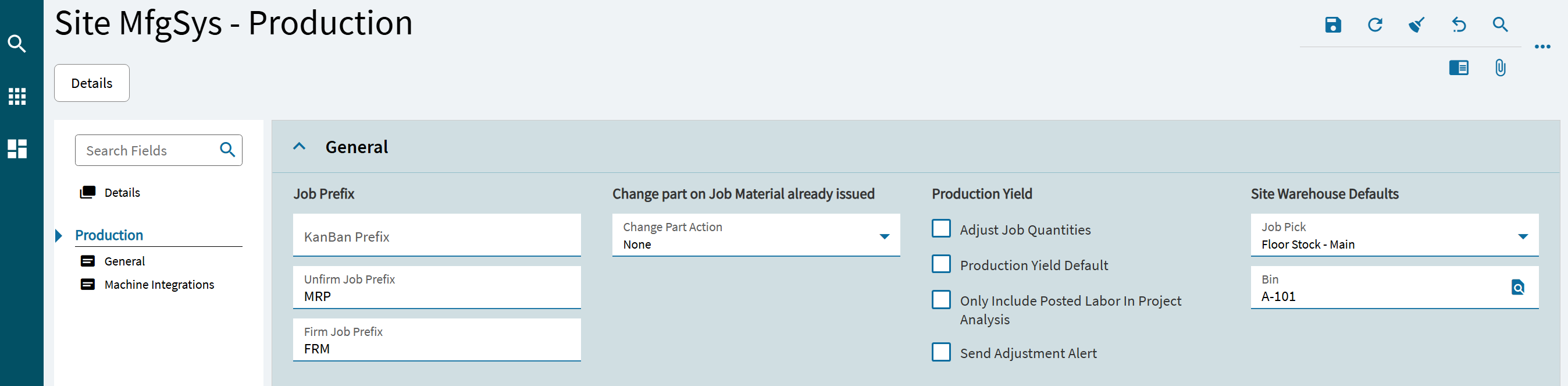Click Change part on Job Material already issued label
Screen dimensions: 1568x386
(x=743, y=194)
